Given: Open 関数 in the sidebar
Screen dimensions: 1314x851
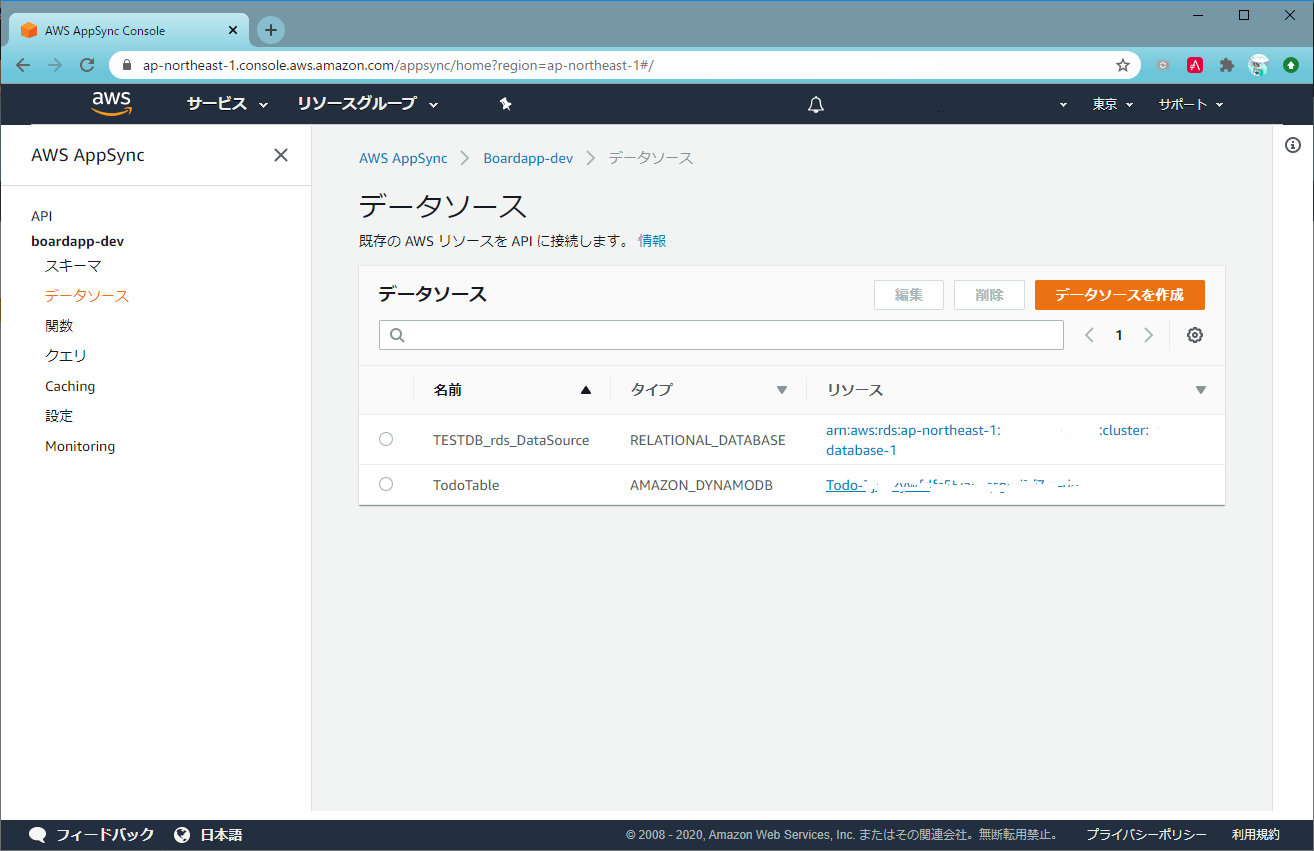Looking at the screenshot, I should [59, 326].
